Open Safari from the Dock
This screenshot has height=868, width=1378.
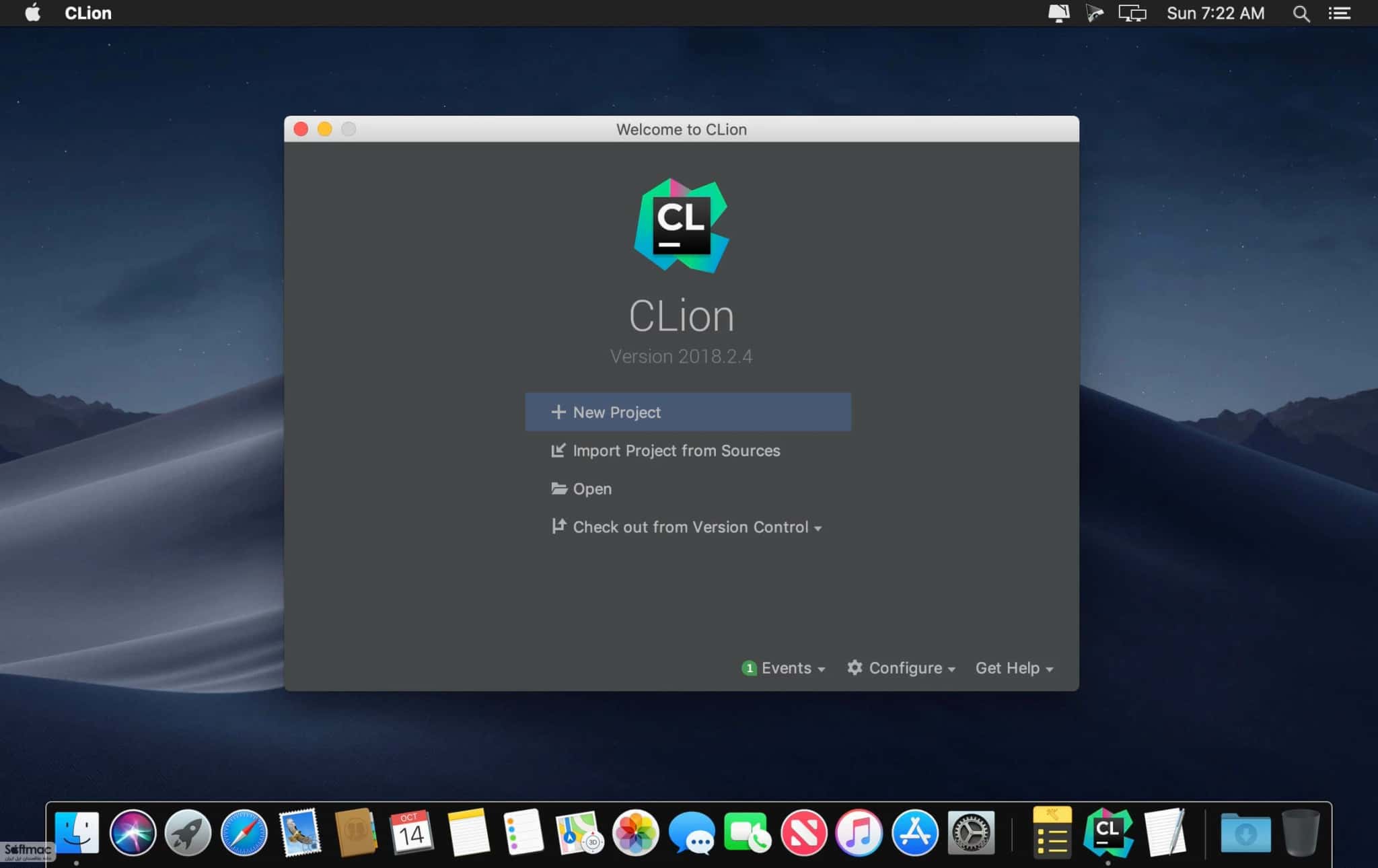click(244, 833)
